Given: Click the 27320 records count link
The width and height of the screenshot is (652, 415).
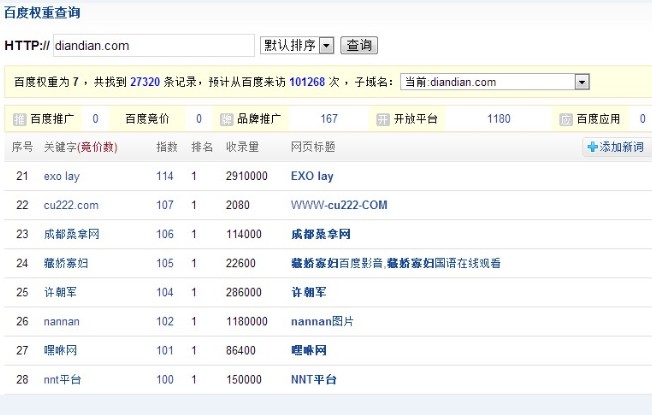Looking at the screenshot, I should [145, 82].
